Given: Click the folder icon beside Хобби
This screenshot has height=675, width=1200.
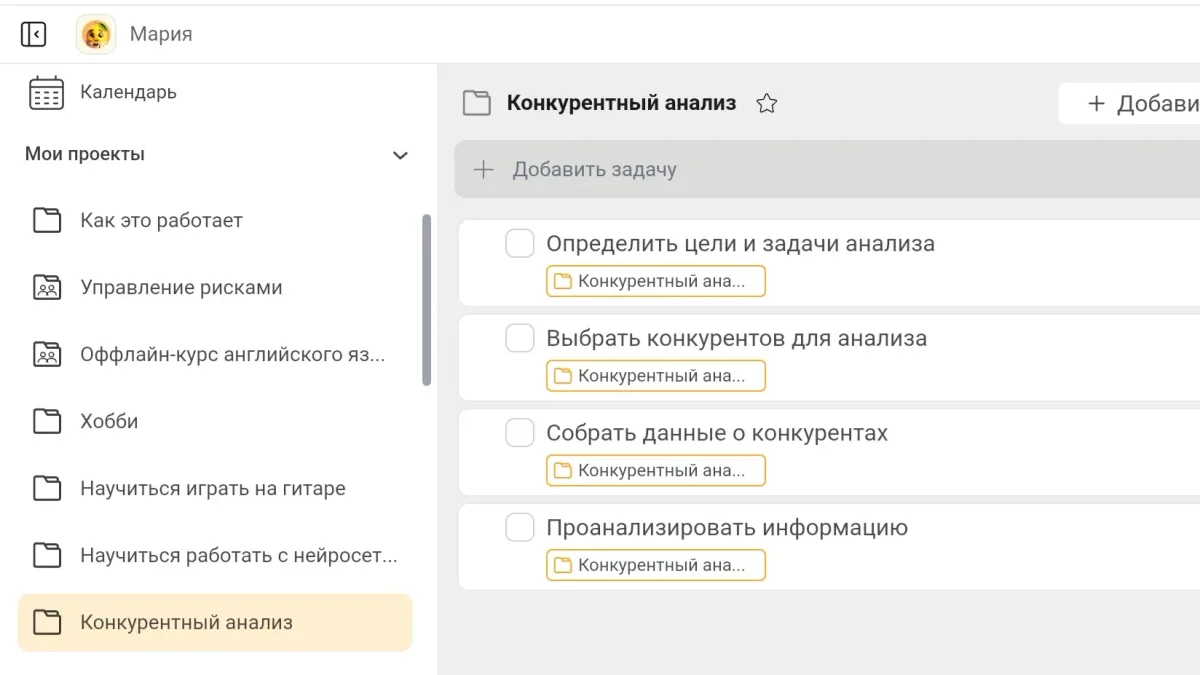Looking at the screenshot, I should pos(47,422).
